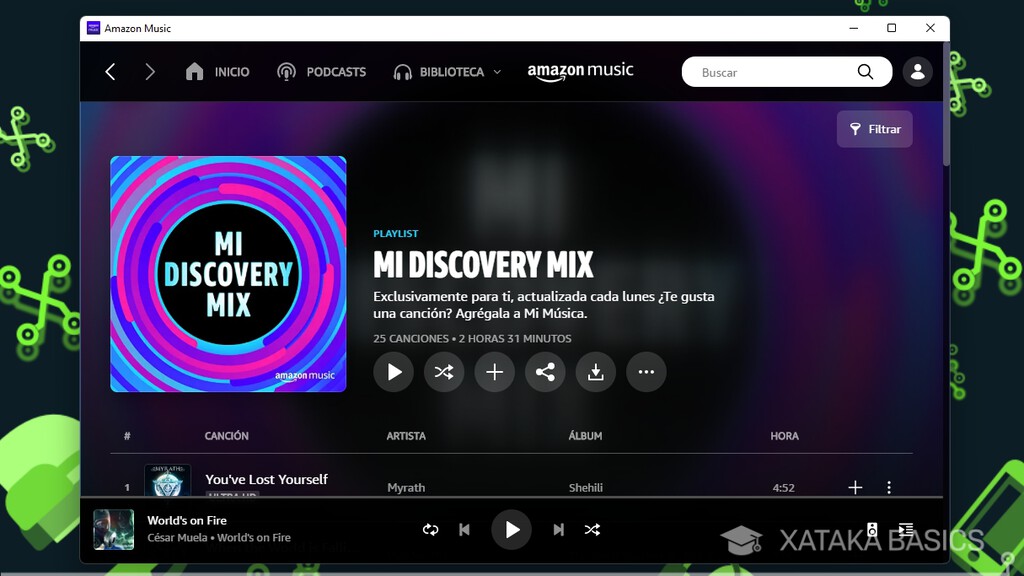This screenshot has height=576, width=1024.
Task: Switch to the PODCASTS section
Action: tap(321, 72)
